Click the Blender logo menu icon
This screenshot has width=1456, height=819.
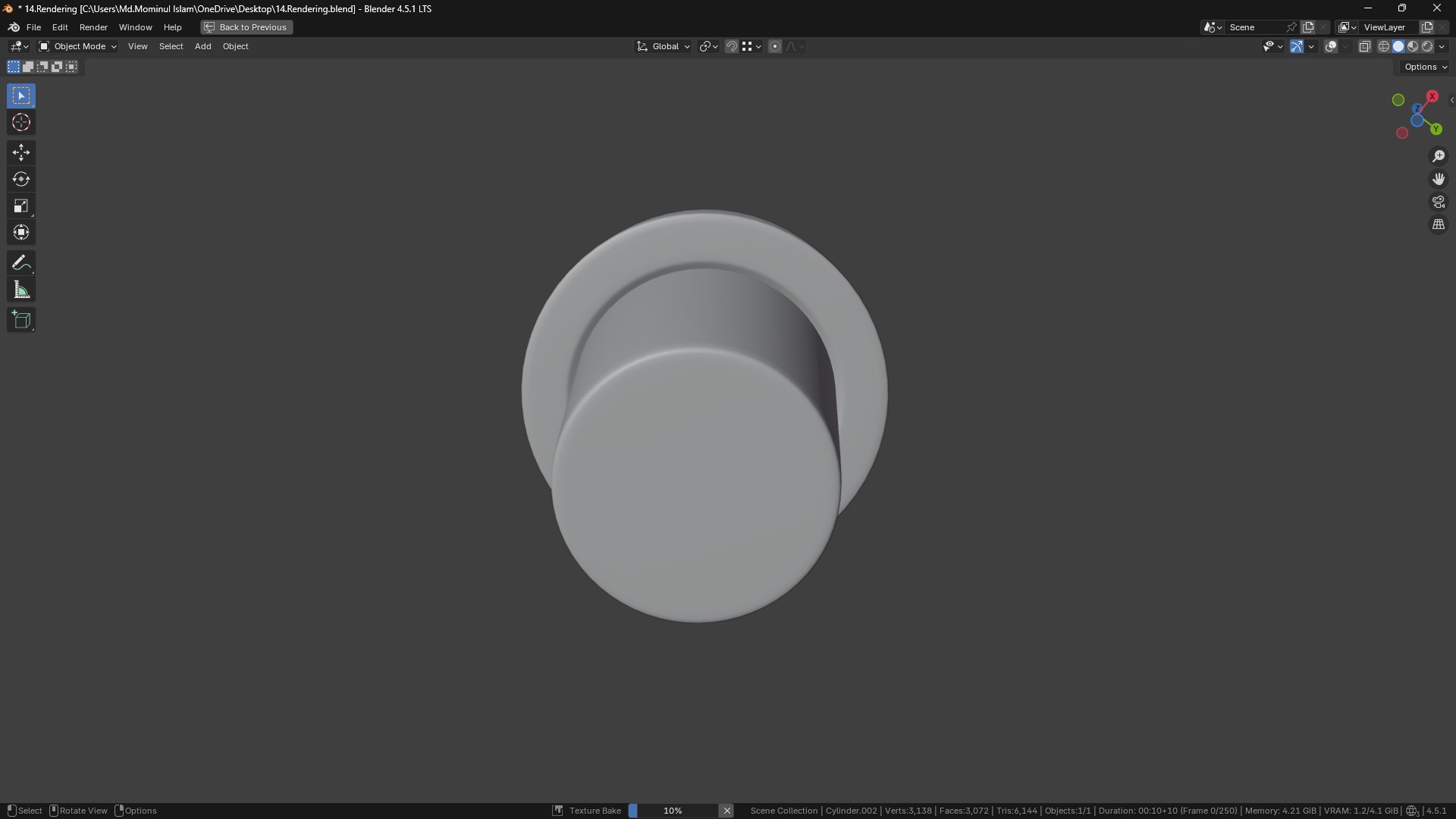click(14, 27)
